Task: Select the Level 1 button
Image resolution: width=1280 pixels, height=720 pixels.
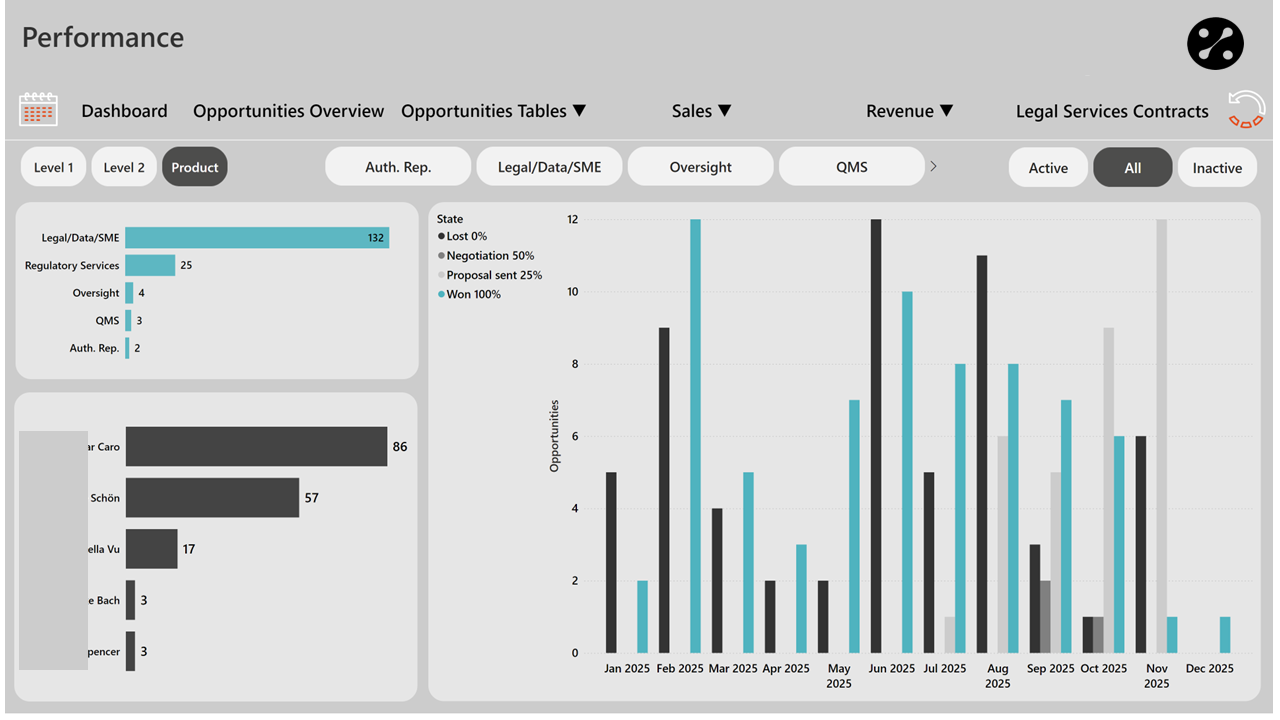Action: (54, 167)
